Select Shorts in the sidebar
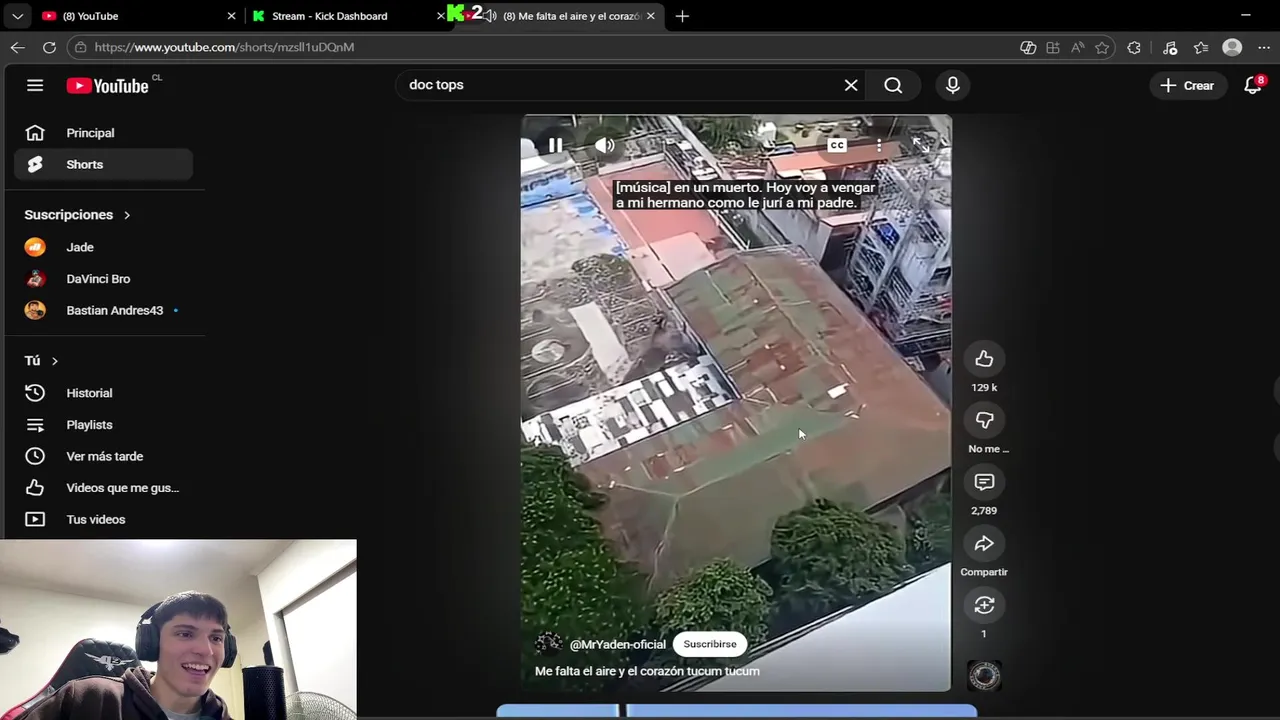This screenshot has height=720, width=1280. click(x=104, y=164)
